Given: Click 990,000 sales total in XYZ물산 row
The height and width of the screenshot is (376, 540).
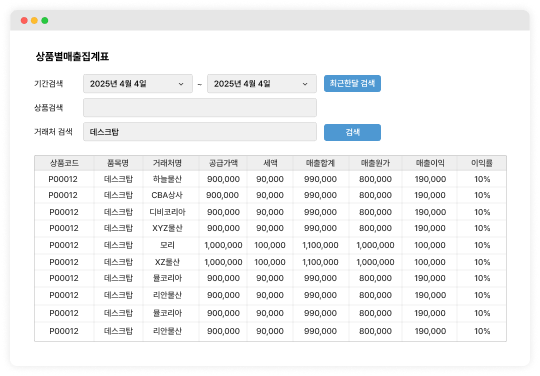Looking at the screenshot, I should 320,228.
